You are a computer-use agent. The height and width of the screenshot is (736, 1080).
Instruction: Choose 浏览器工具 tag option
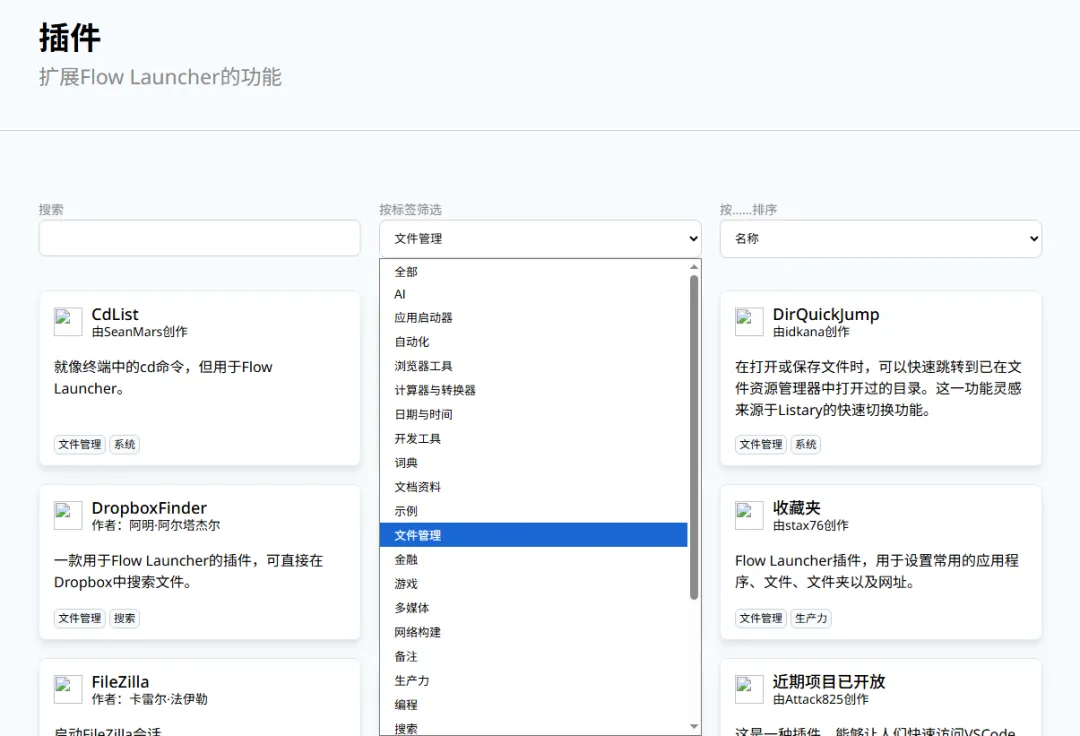tap(534, 366)
